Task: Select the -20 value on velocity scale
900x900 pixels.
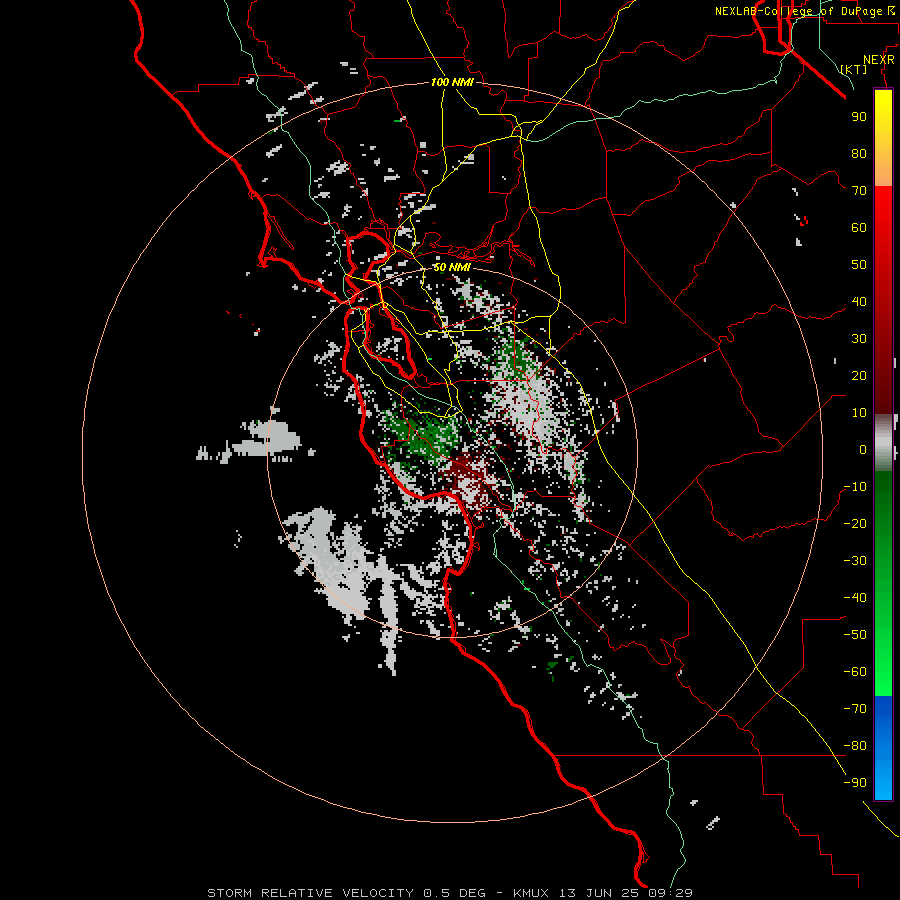Action: [x=855, y=523]
